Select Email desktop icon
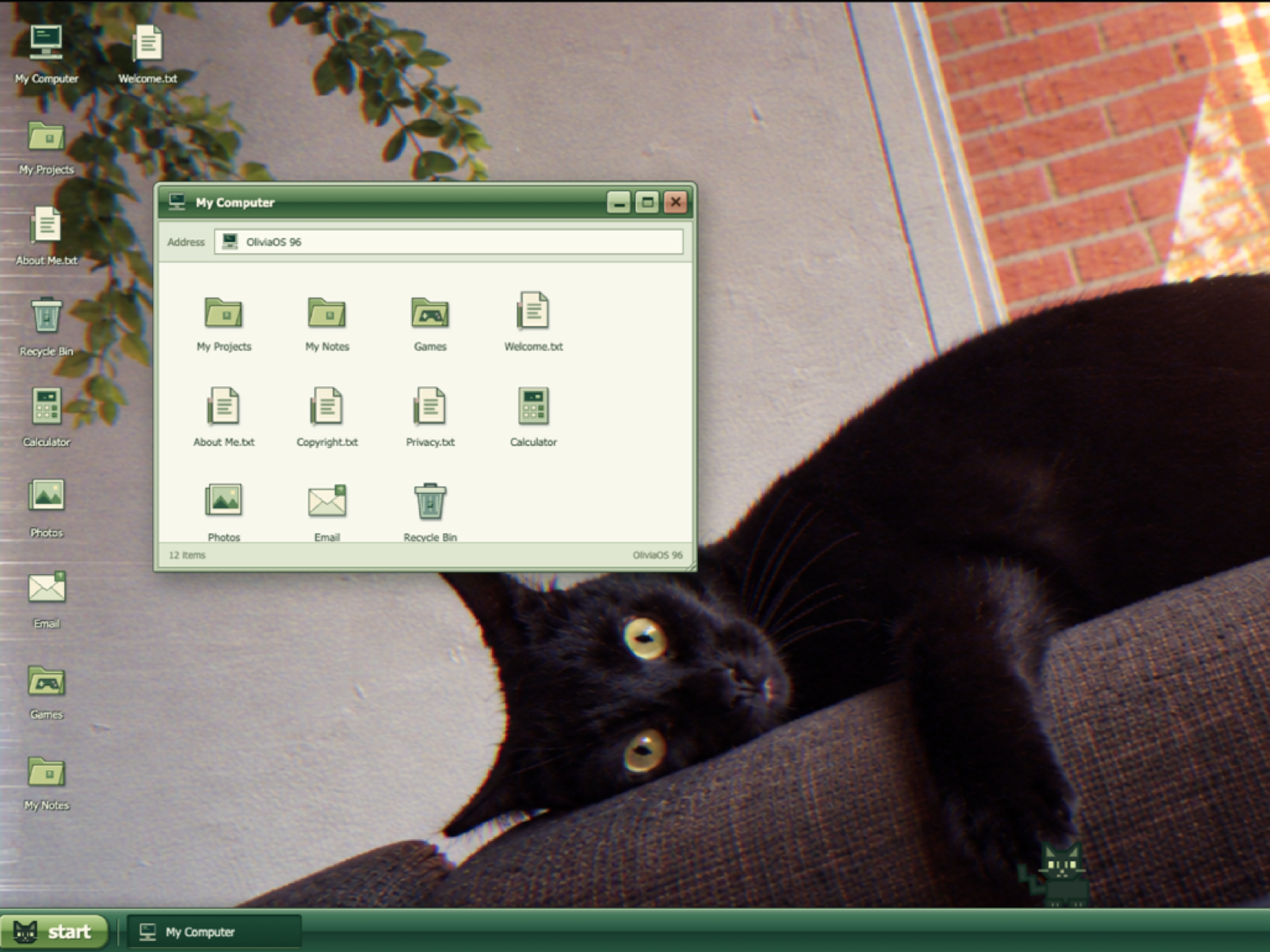Image resolution: width=1270 pixels, height=952 pixels. pyautogui.click(x=46, y=600)
